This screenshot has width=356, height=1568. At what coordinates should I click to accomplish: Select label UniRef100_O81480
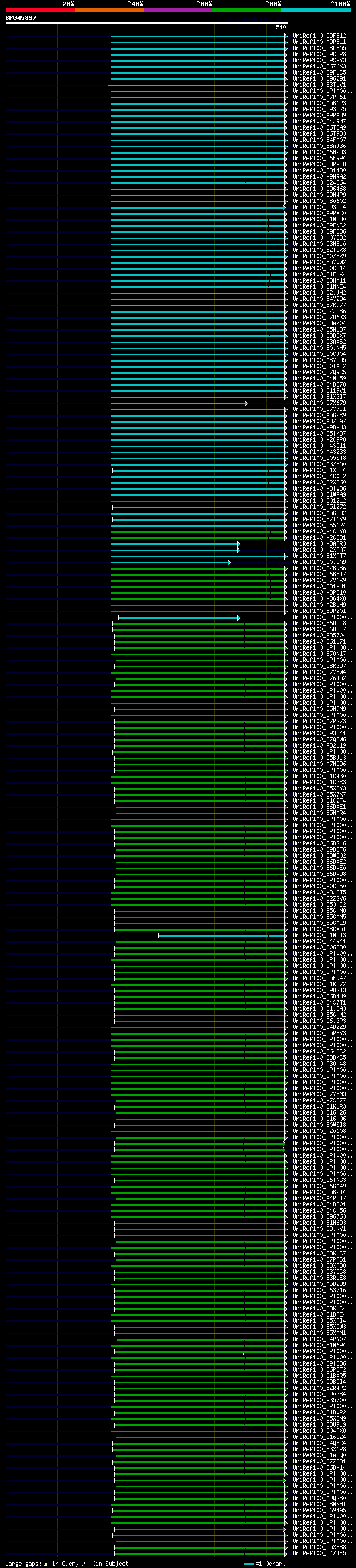(319, 170)
